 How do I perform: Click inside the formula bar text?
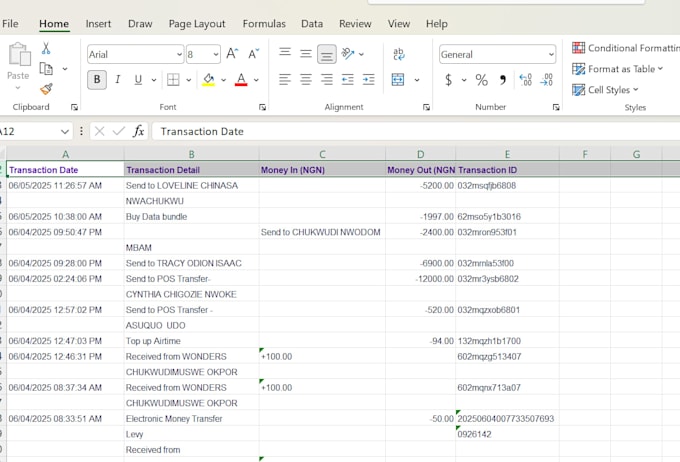pyautogui.click(x=202, y=131)
